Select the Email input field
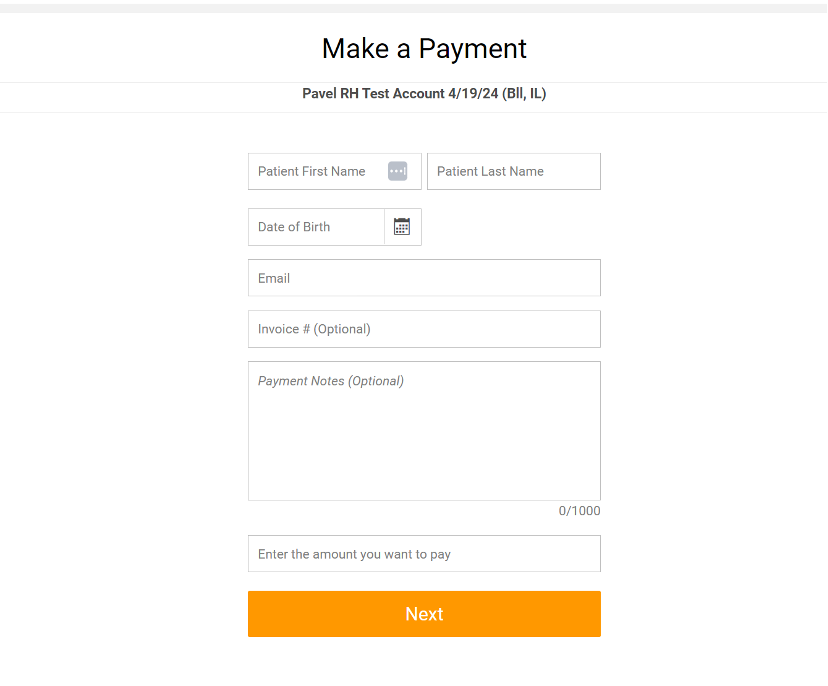The height and width of the screenshot is (686, 828). pyautogui.click(x=424, y=277)
